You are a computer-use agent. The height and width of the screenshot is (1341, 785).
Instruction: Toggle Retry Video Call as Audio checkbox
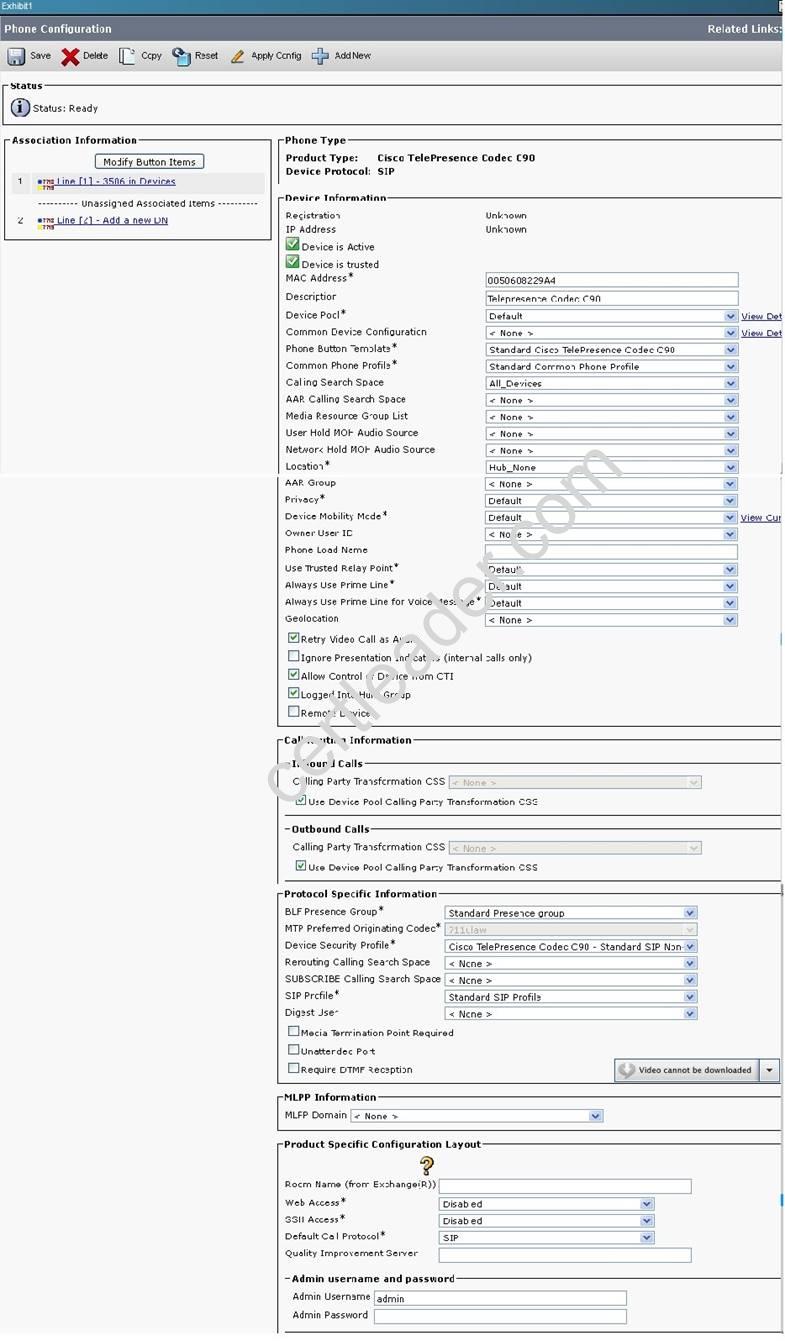tap(293, 638)
